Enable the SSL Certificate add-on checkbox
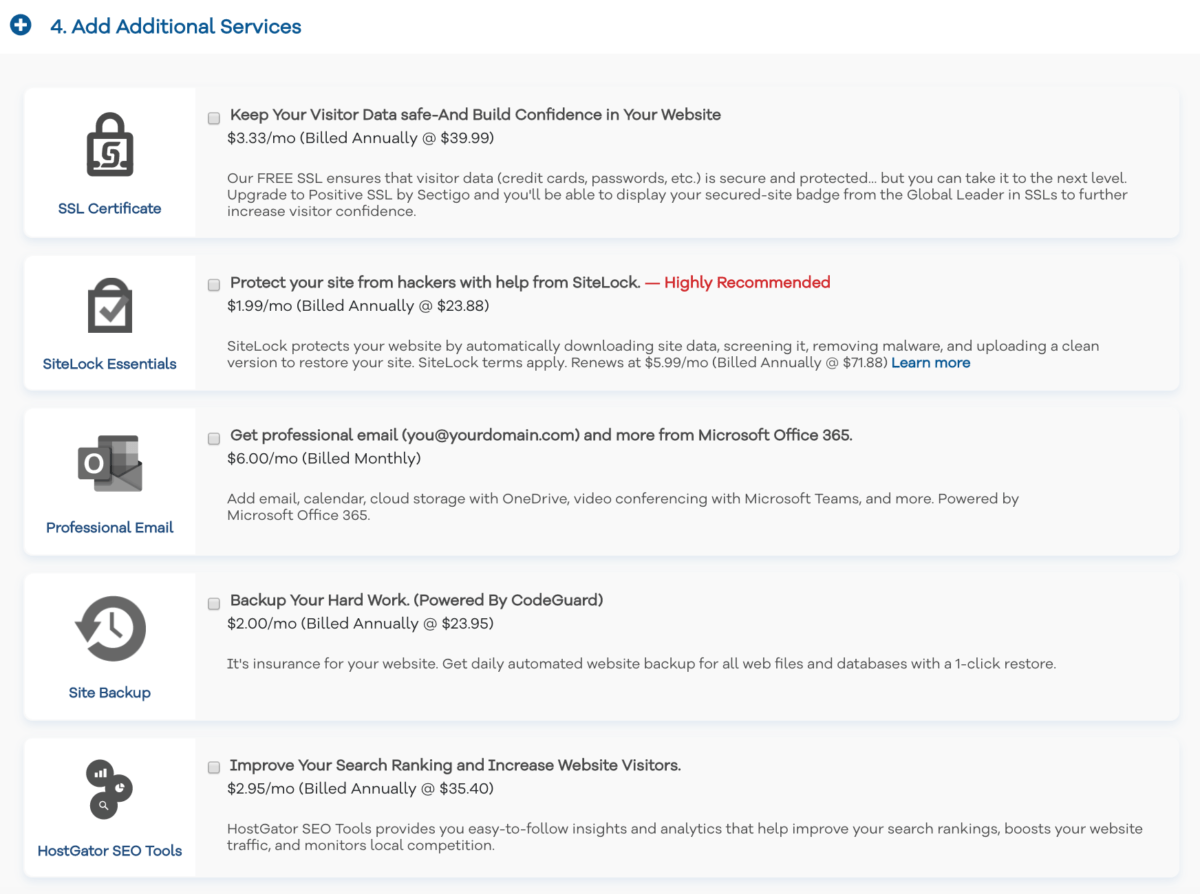This screenshot has width=1200, height=894. click(x=214, y=117)
